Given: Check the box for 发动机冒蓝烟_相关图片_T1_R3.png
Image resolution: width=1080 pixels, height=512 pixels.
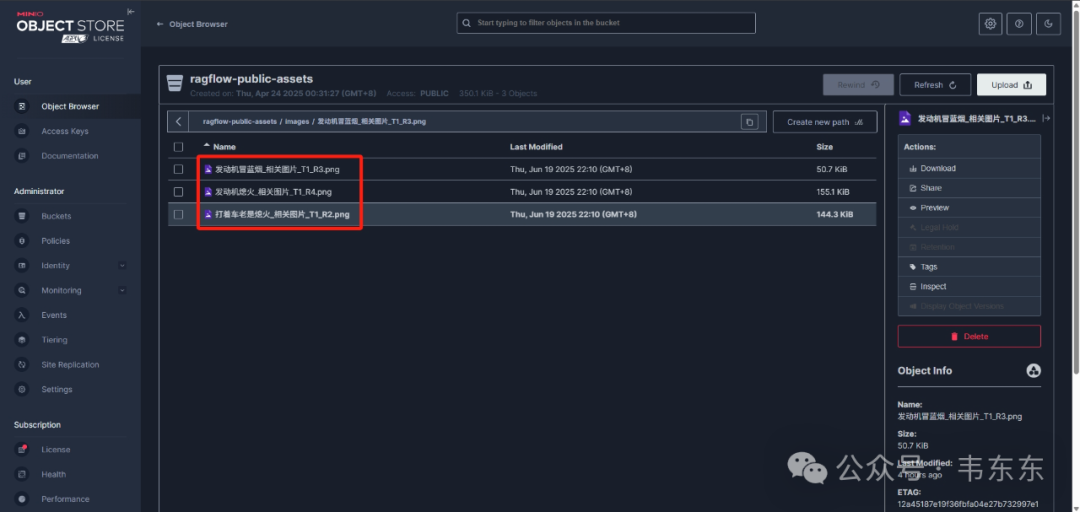Looking at the screenshot, I should click(179, 169).
